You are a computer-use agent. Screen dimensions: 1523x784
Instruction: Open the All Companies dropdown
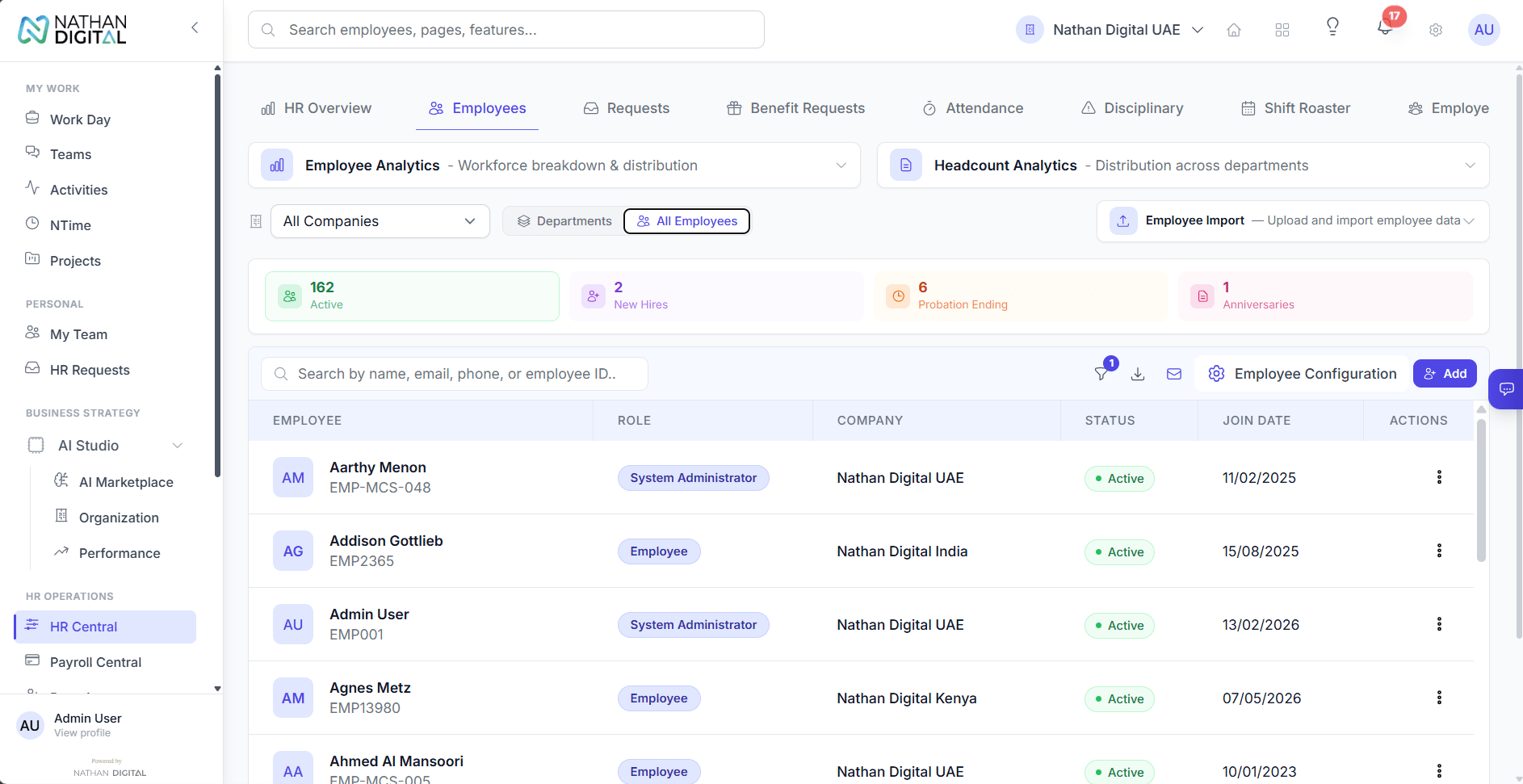(380, 221)
